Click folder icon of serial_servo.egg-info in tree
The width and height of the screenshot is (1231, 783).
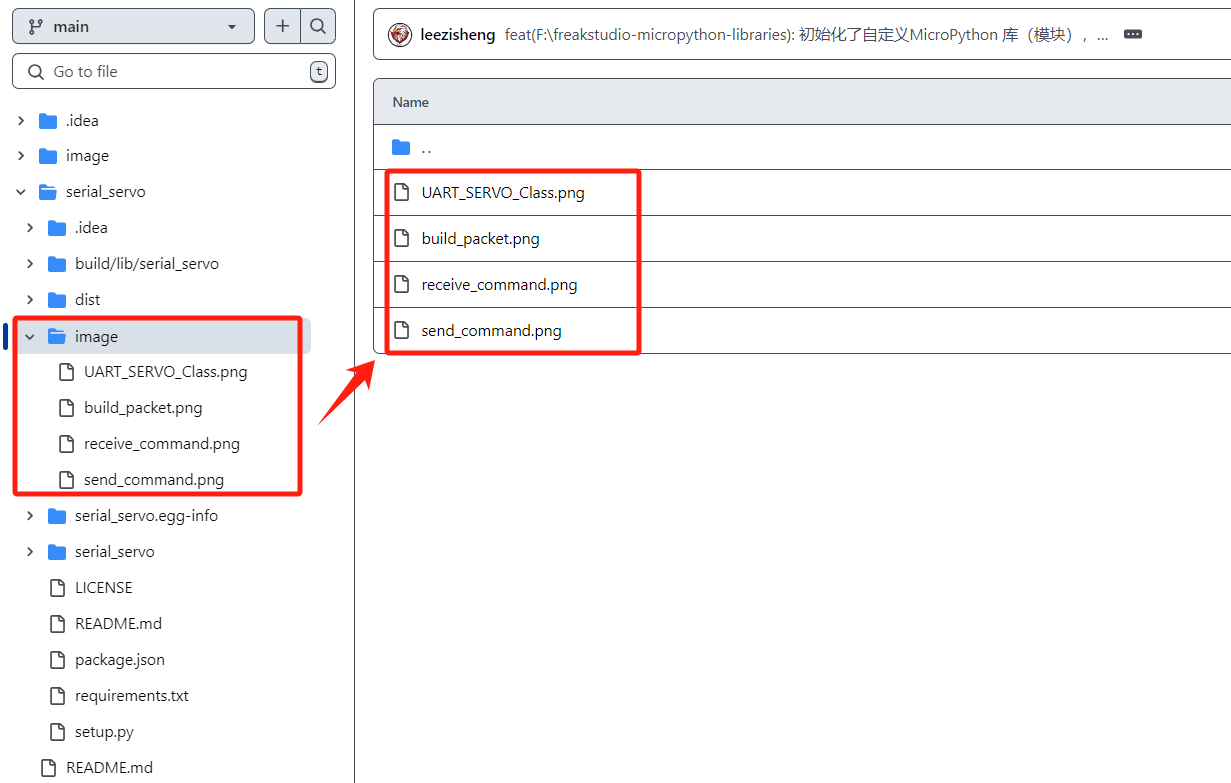click(57, 516)
